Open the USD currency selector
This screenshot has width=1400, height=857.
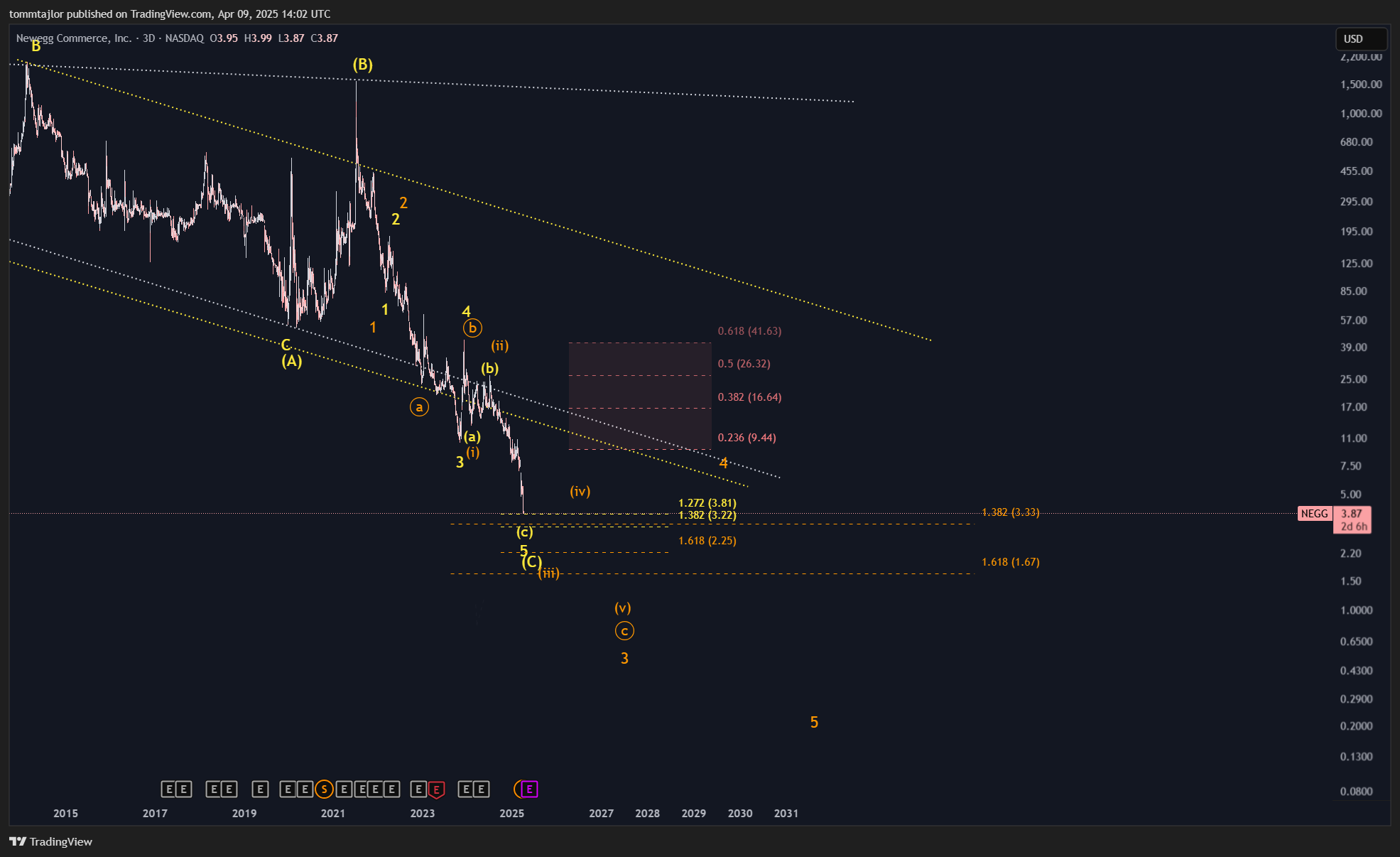(x=1360, y=38)
